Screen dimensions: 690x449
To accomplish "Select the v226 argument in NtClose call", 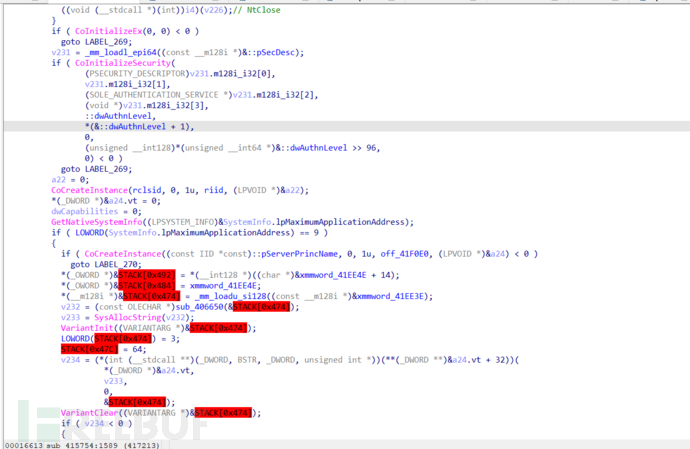I will (211, 10).
